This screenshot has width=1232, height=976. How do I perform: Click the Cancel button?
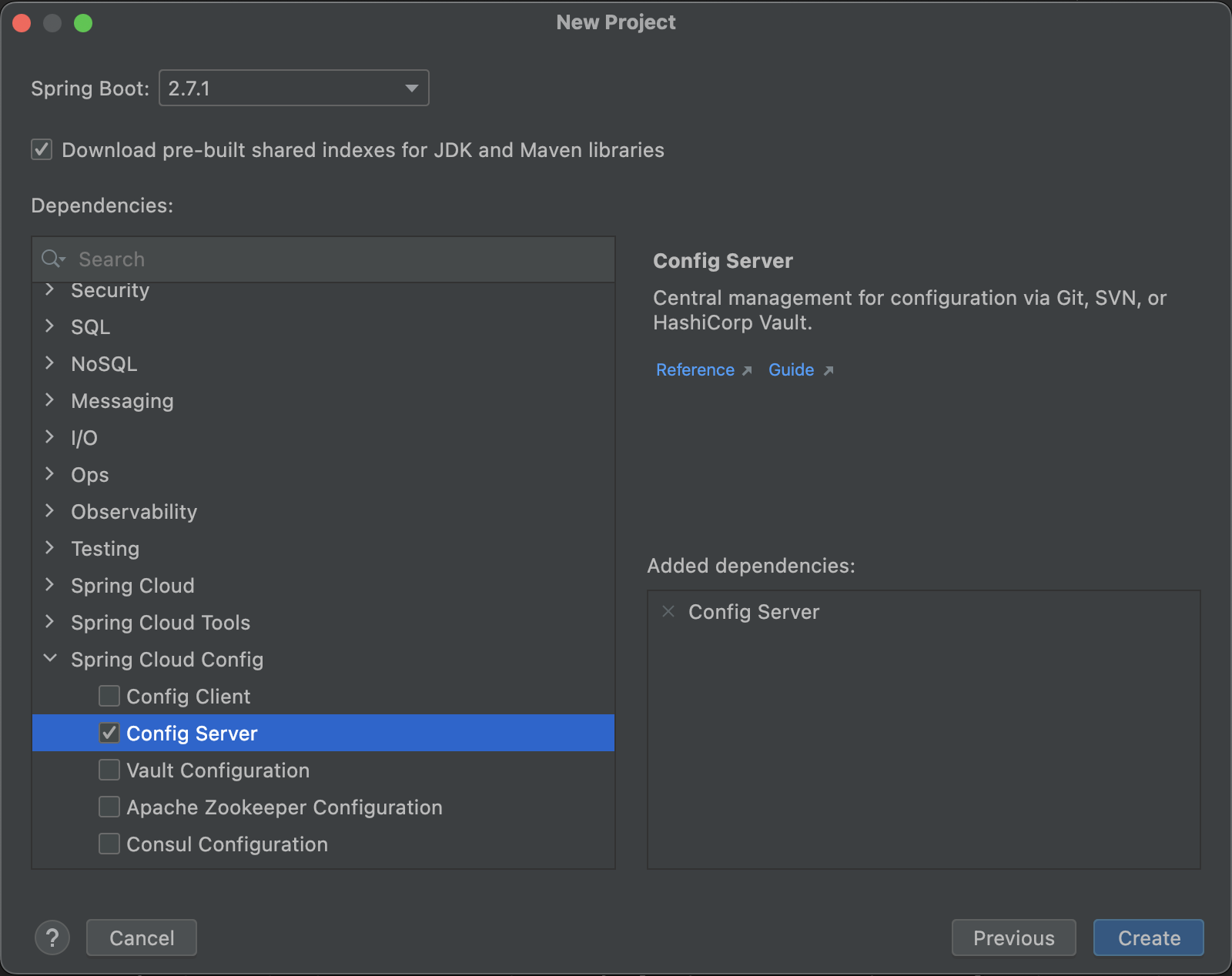[142, 938]
